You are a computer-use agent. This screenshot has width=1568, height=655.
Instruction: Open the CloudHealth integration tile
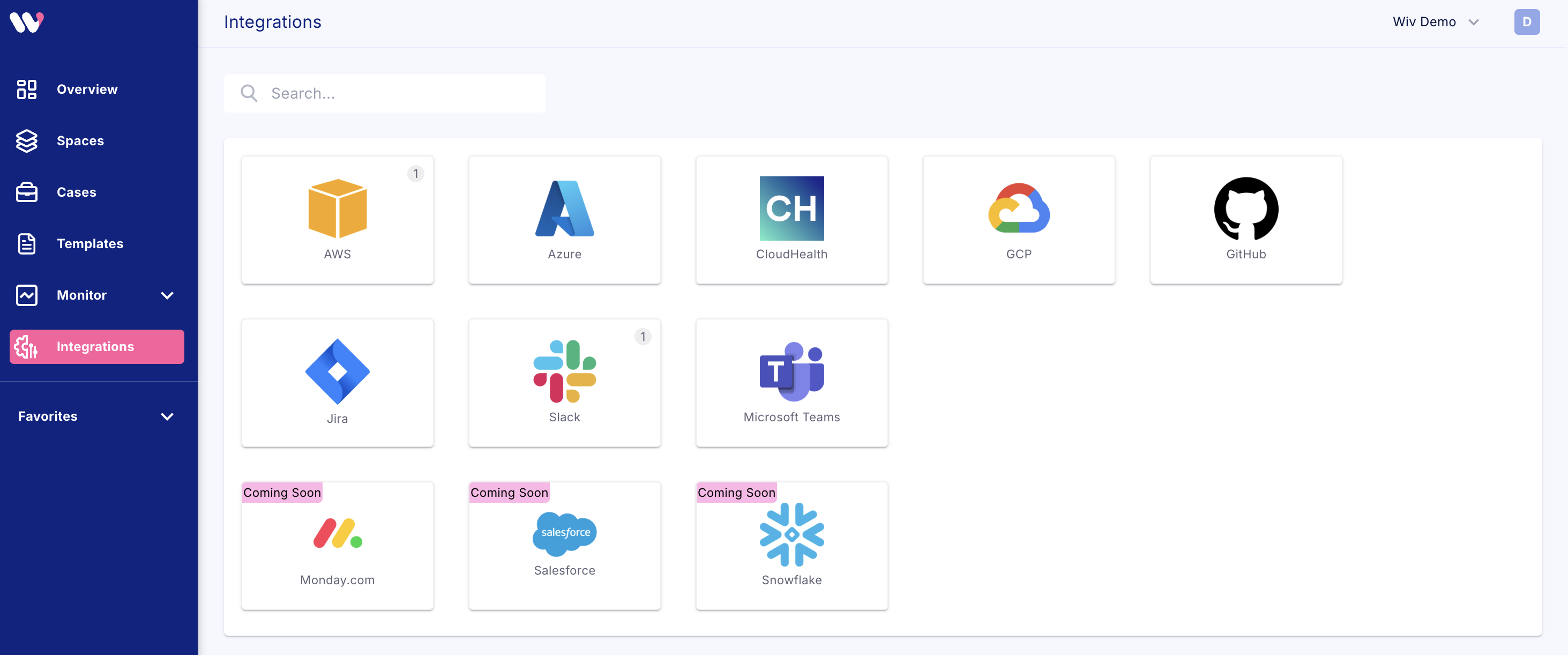point(792,220)
